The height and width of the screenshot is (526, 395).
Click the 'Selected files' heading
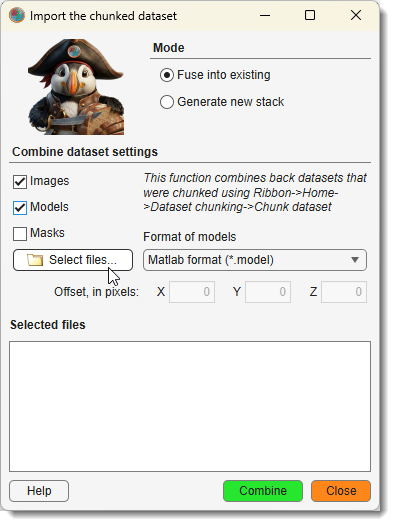tap(48, 325)
